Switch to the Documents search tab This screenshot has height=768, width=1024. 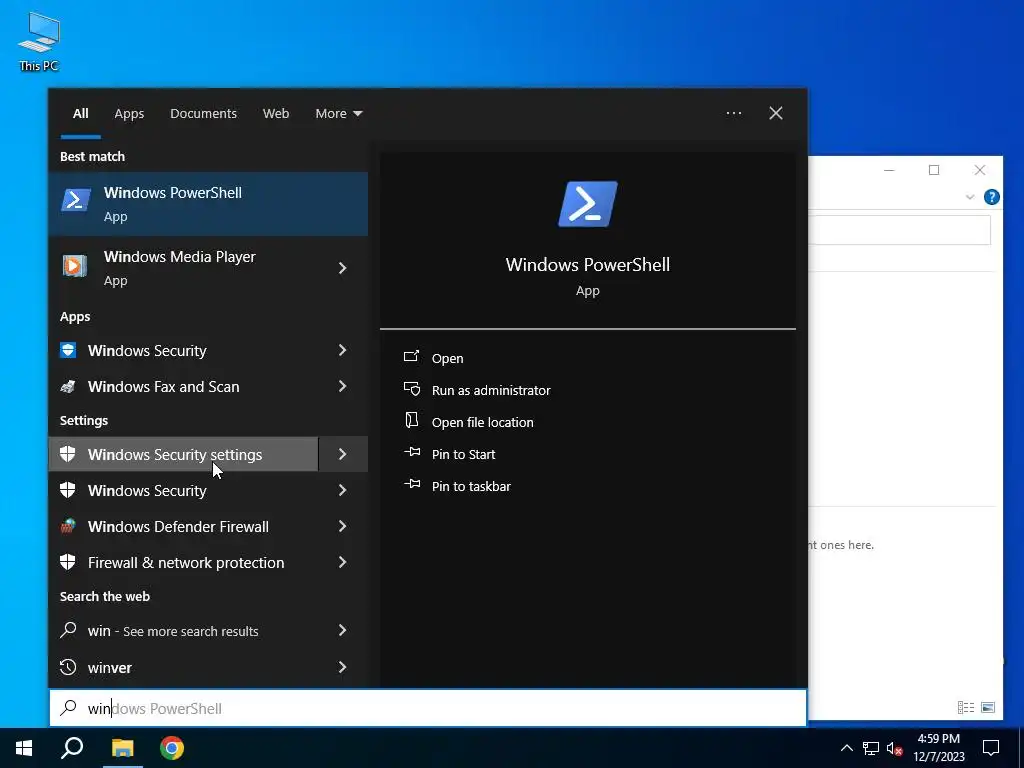tap(203, 113)
